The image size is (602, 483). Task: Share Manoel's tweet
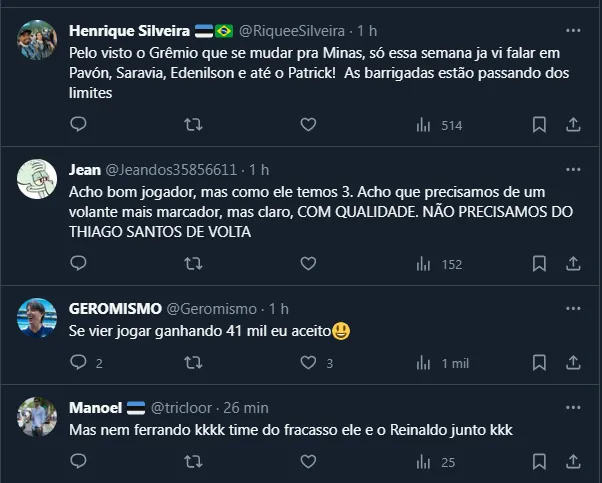point(573,462)
